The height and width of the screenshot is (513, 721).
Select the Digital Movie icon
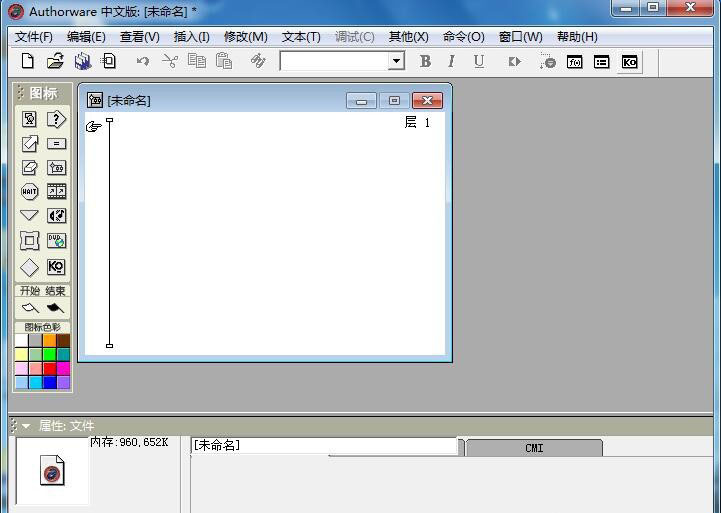point(56,191)
